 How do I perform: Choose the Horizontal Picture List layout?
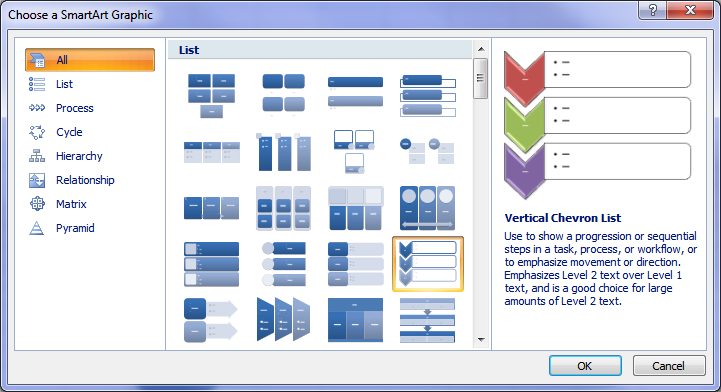click(x=355, y=208)
